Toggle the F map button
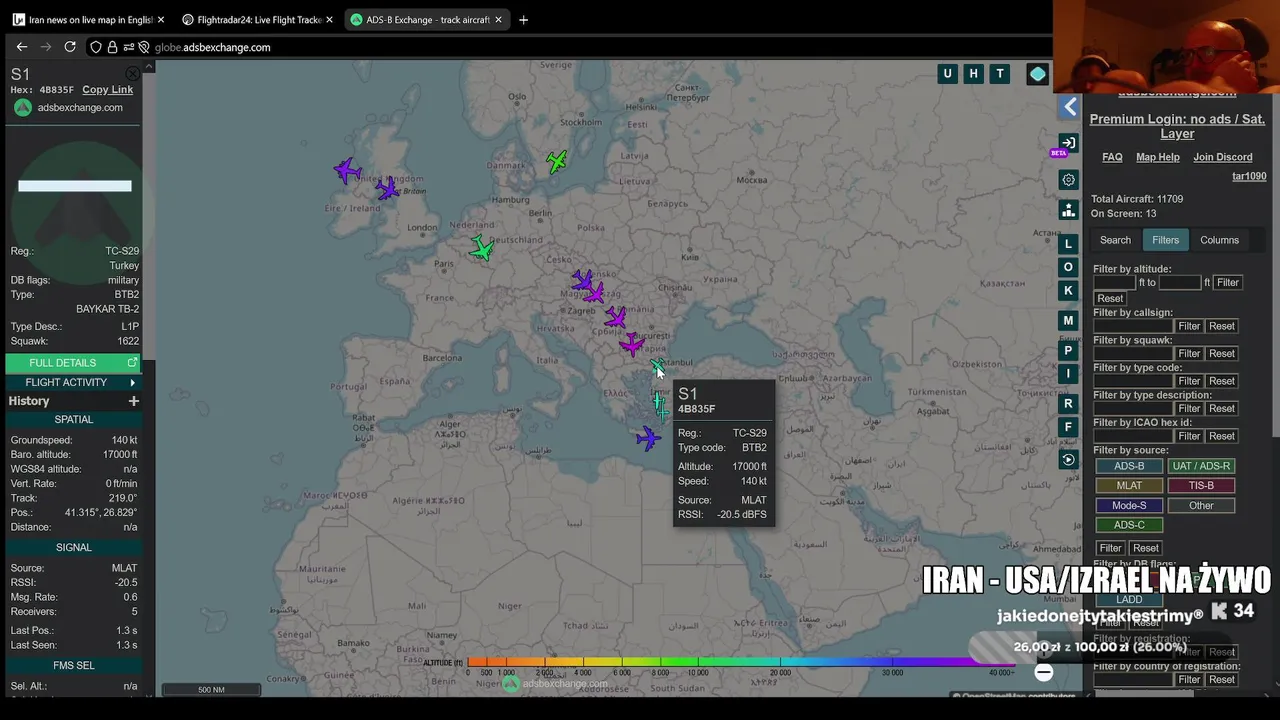 point(1068,427)
